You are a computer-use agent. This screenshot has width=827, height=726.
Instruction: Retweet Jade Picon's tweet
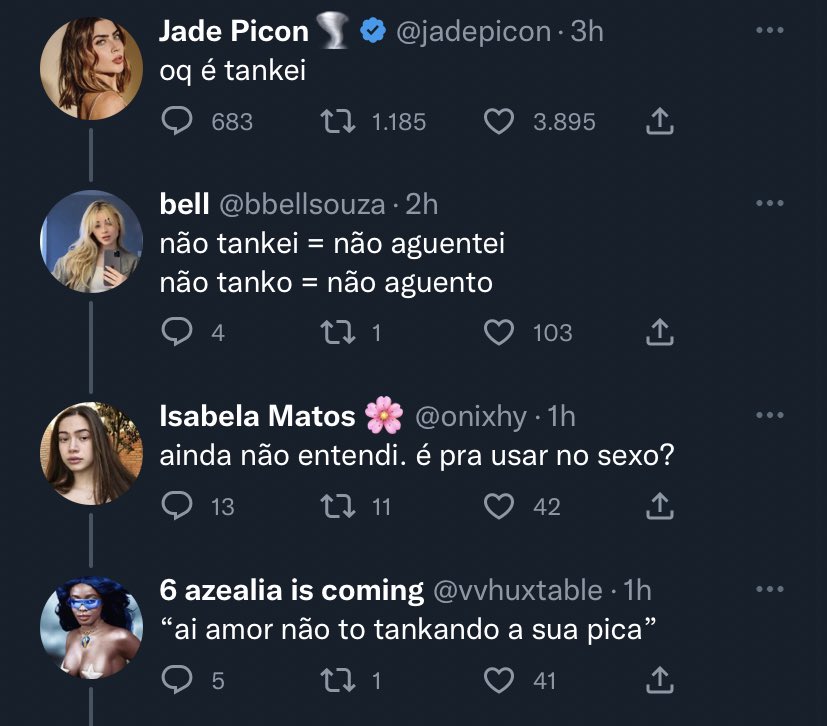pyautogui.click(x=338, y=121)
